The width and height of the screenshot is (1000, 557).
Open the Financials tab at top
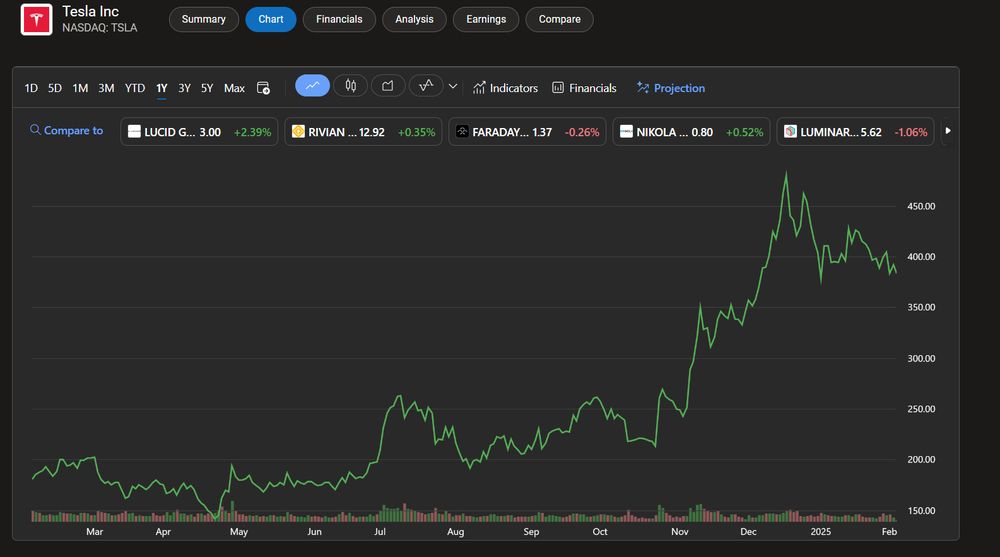[339, 19]
